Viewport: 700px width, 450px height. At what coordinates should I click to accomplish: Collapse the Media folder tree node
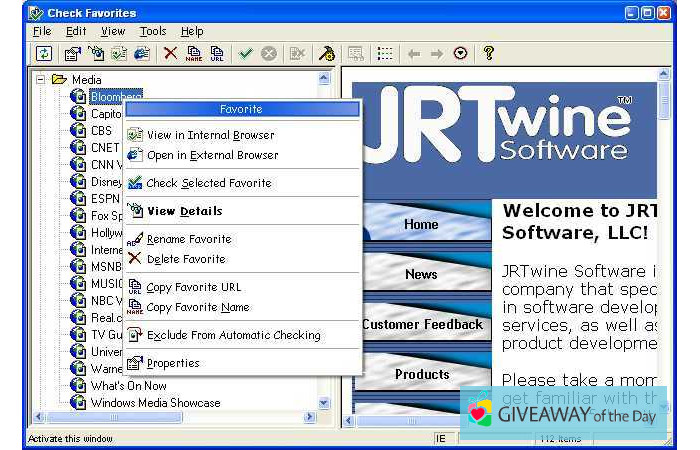[x=41, y=80]
